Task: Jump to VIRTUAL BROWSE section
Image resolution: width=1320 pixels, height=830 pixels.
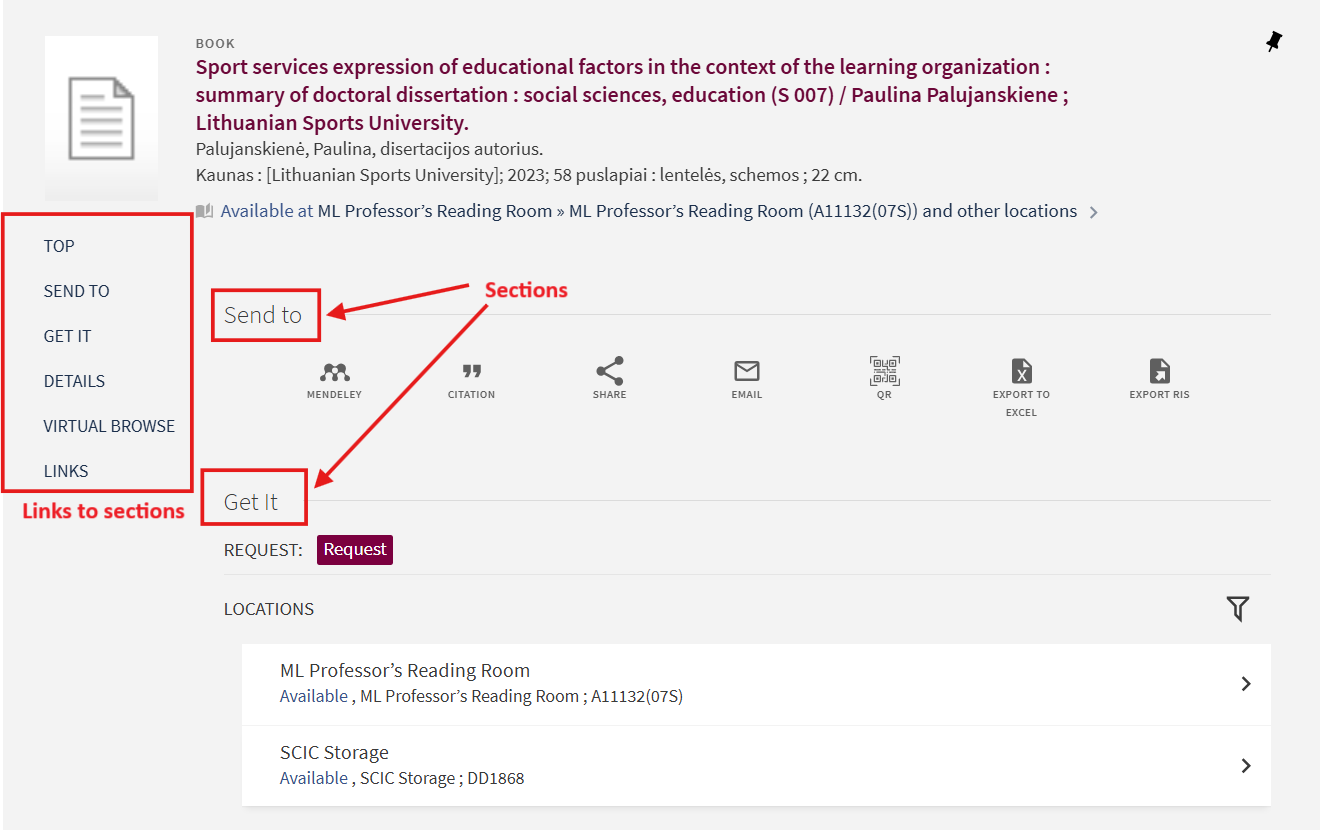Action: pyautogui.click(x=109, y=426)
